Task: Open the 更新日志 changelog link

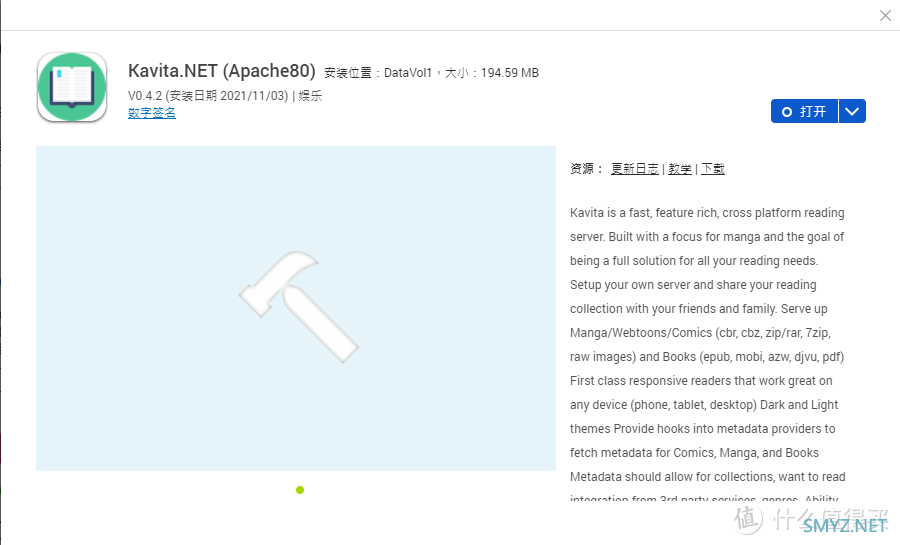Action: (x=634, y=169)
